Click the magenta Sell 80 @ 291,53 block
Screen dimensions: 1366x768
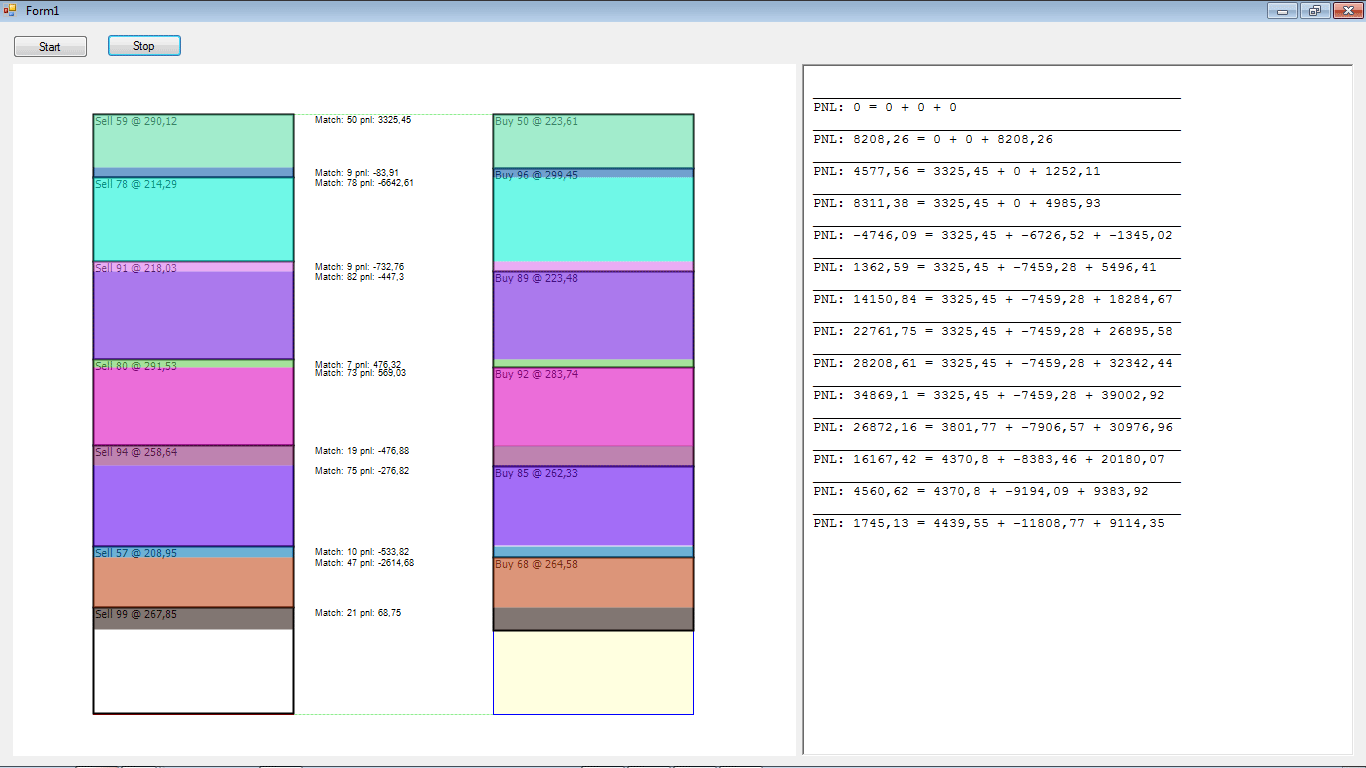pyautogui.click(x=193, y=405)
